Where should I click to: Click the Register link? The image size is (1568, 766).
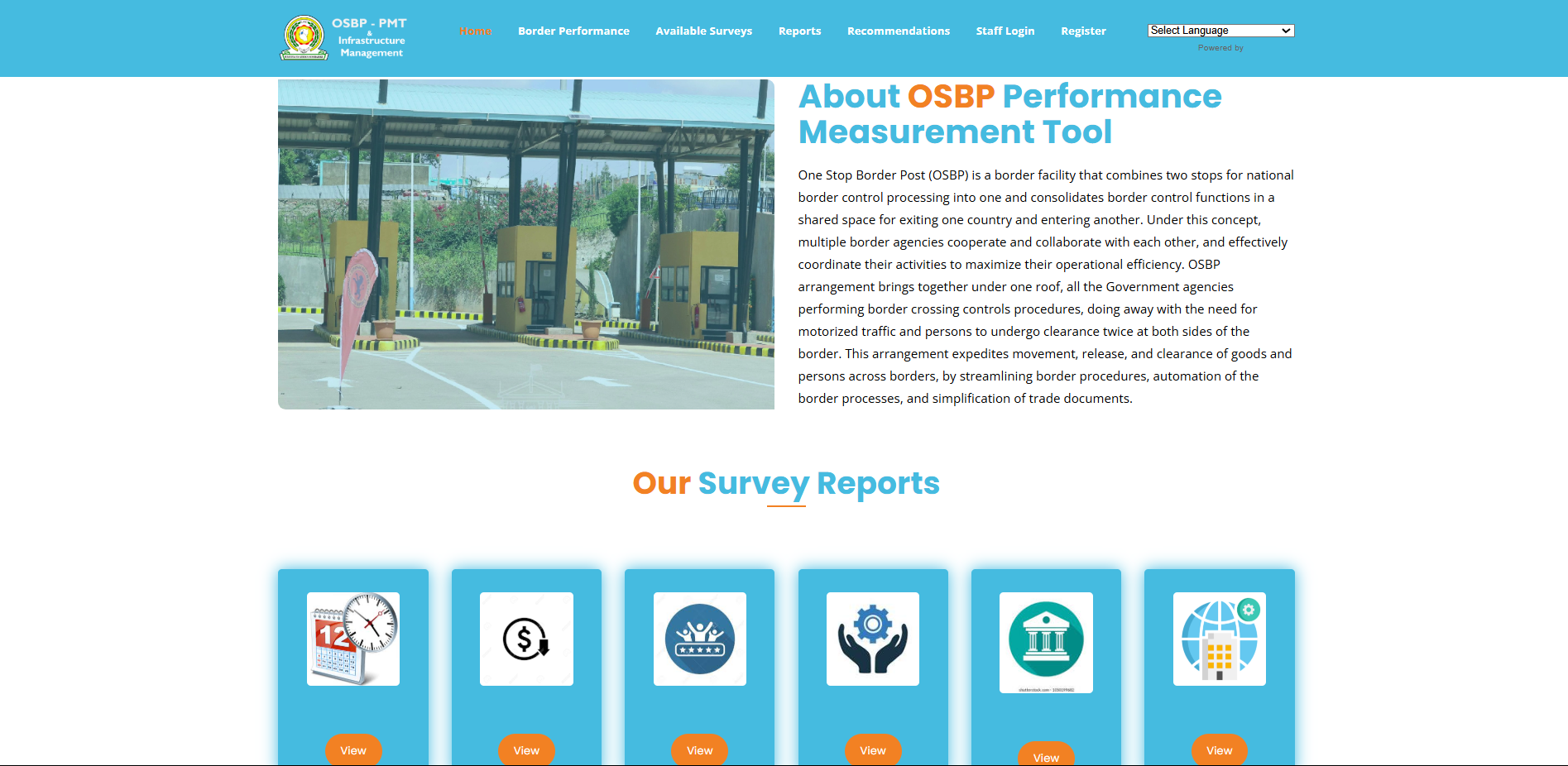(1083, 31)
